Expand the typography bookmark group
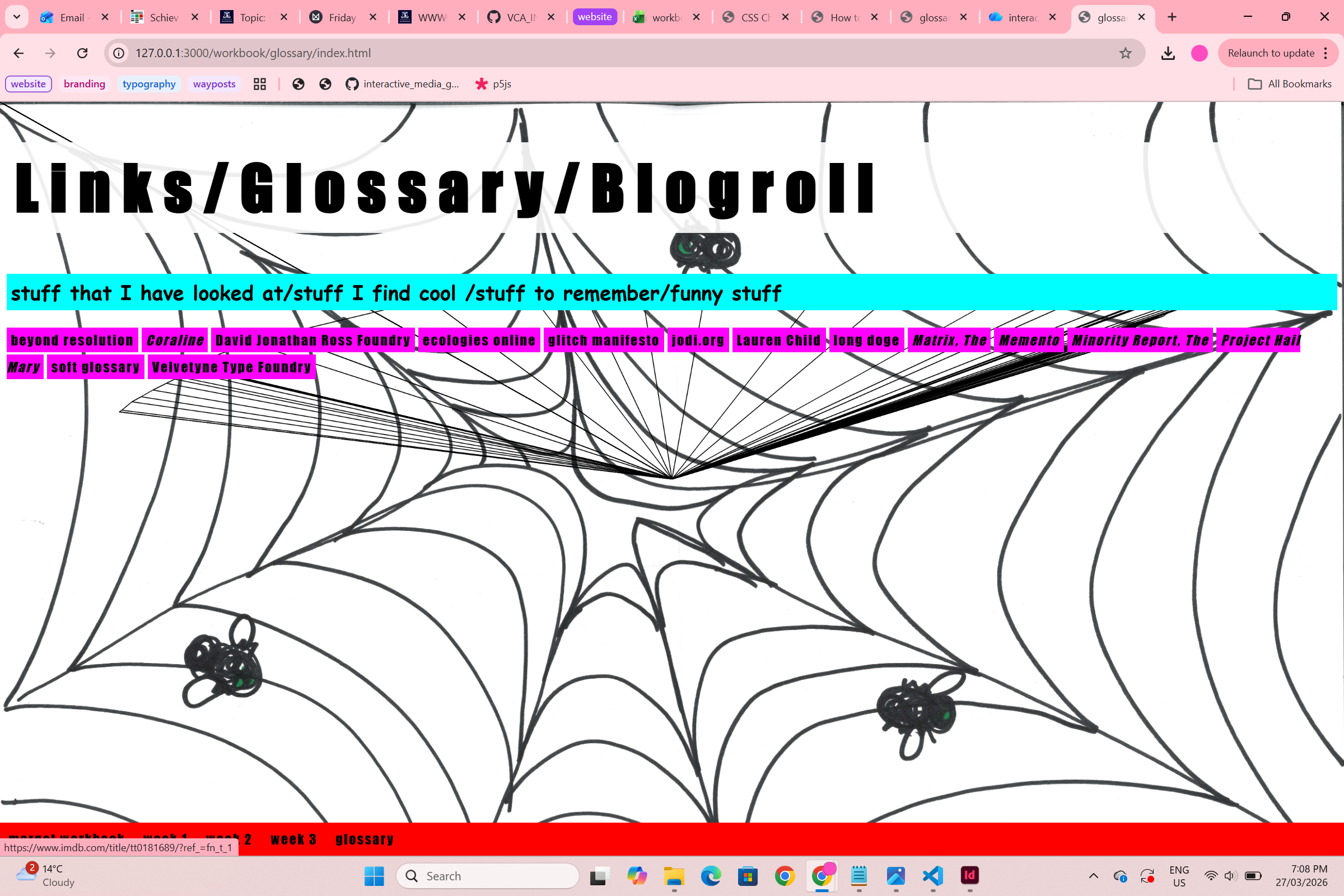Image resolution: width=1344 pixels, height=896 pixels. [148, 84]
